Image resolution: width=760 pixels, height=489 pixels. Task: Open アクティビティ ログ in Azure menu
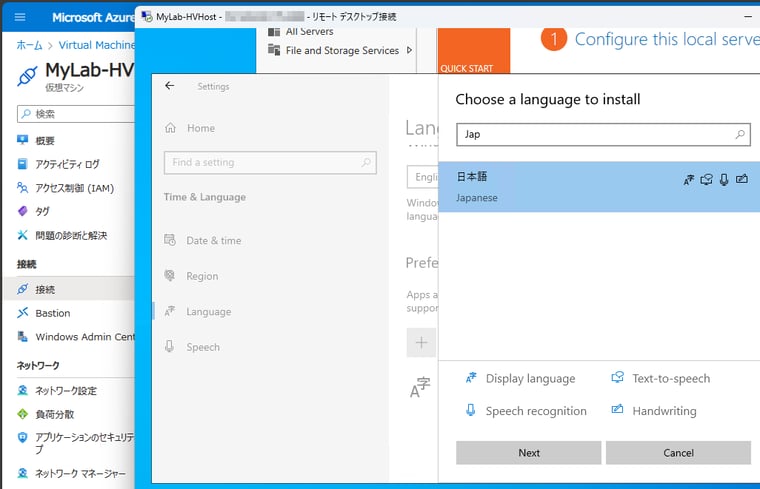pos(67,164)
